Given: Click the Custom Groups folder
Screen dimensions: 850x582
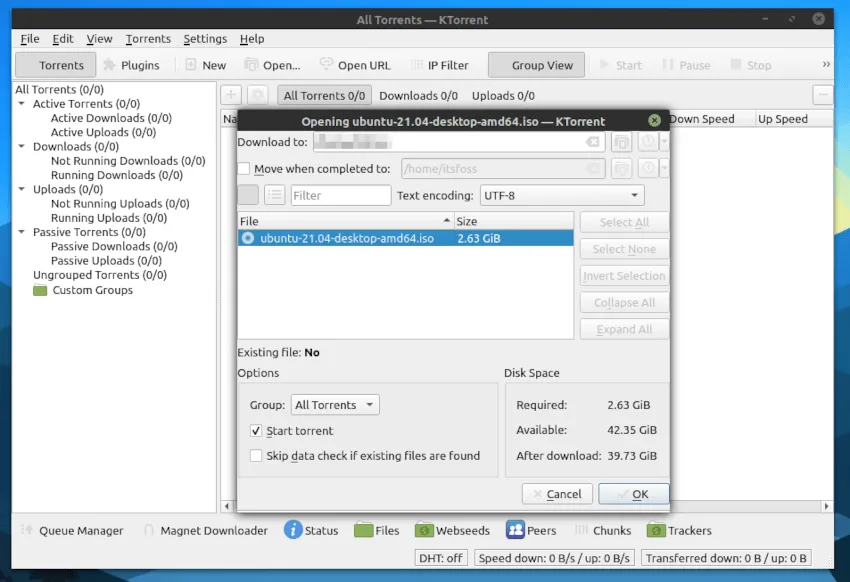Looking at the screenshot, I should pyautogui.click(x=83, y=290).
